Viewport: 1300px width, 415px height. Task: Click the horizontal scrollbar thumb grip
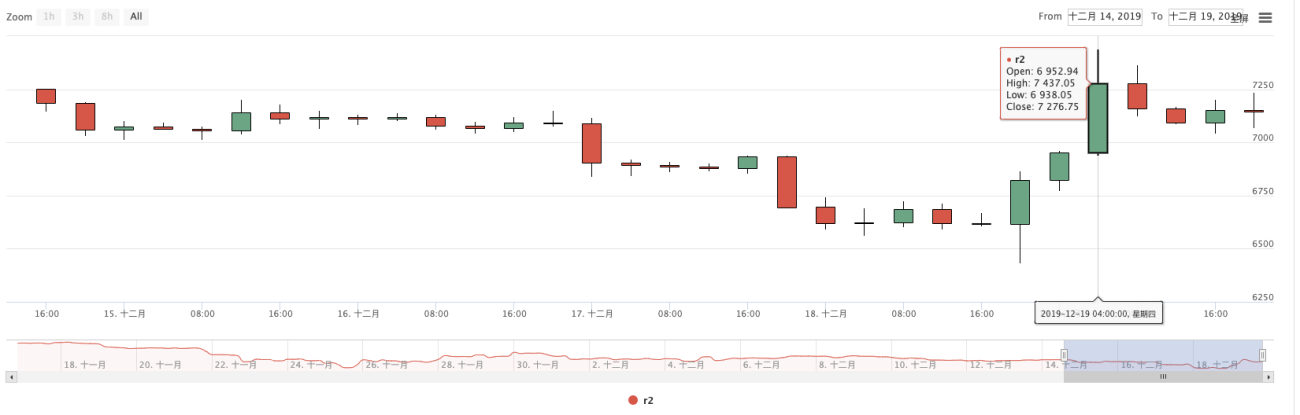point(1163,377)
